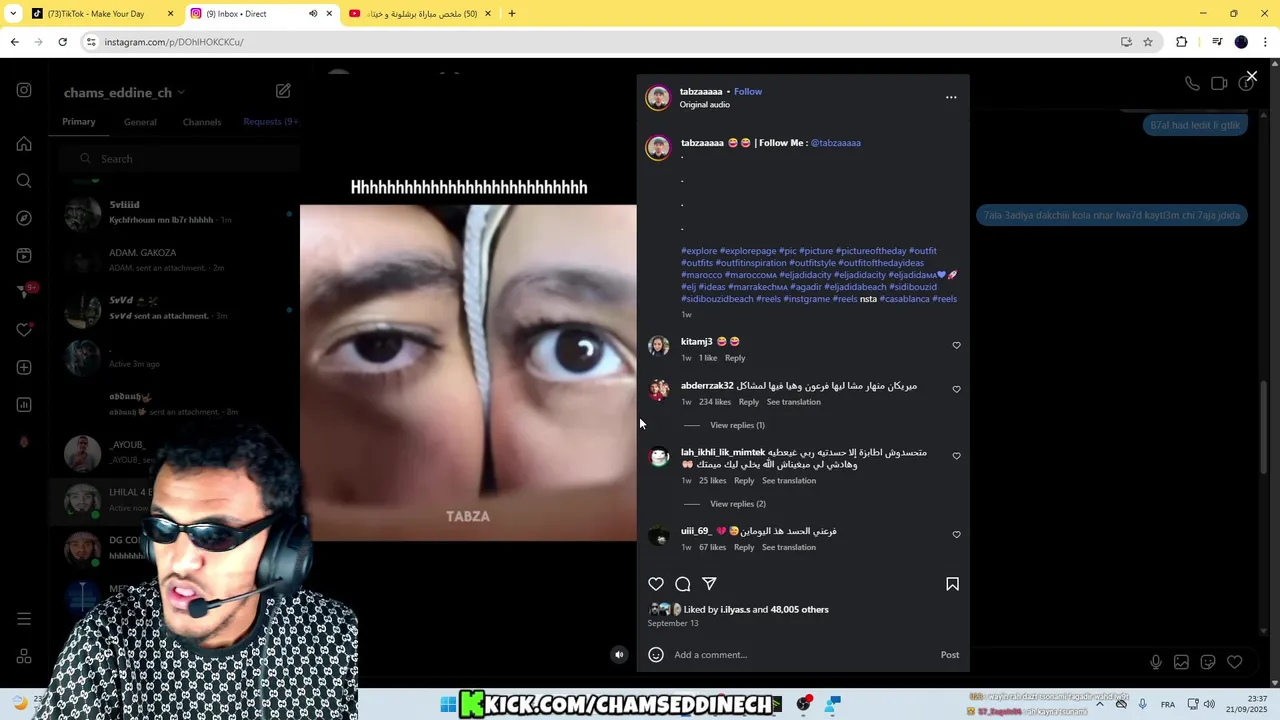This screenshot has height=720, width=1280.
Task: Click the voice clip microphone in the chat
Action: (1156, 662)
